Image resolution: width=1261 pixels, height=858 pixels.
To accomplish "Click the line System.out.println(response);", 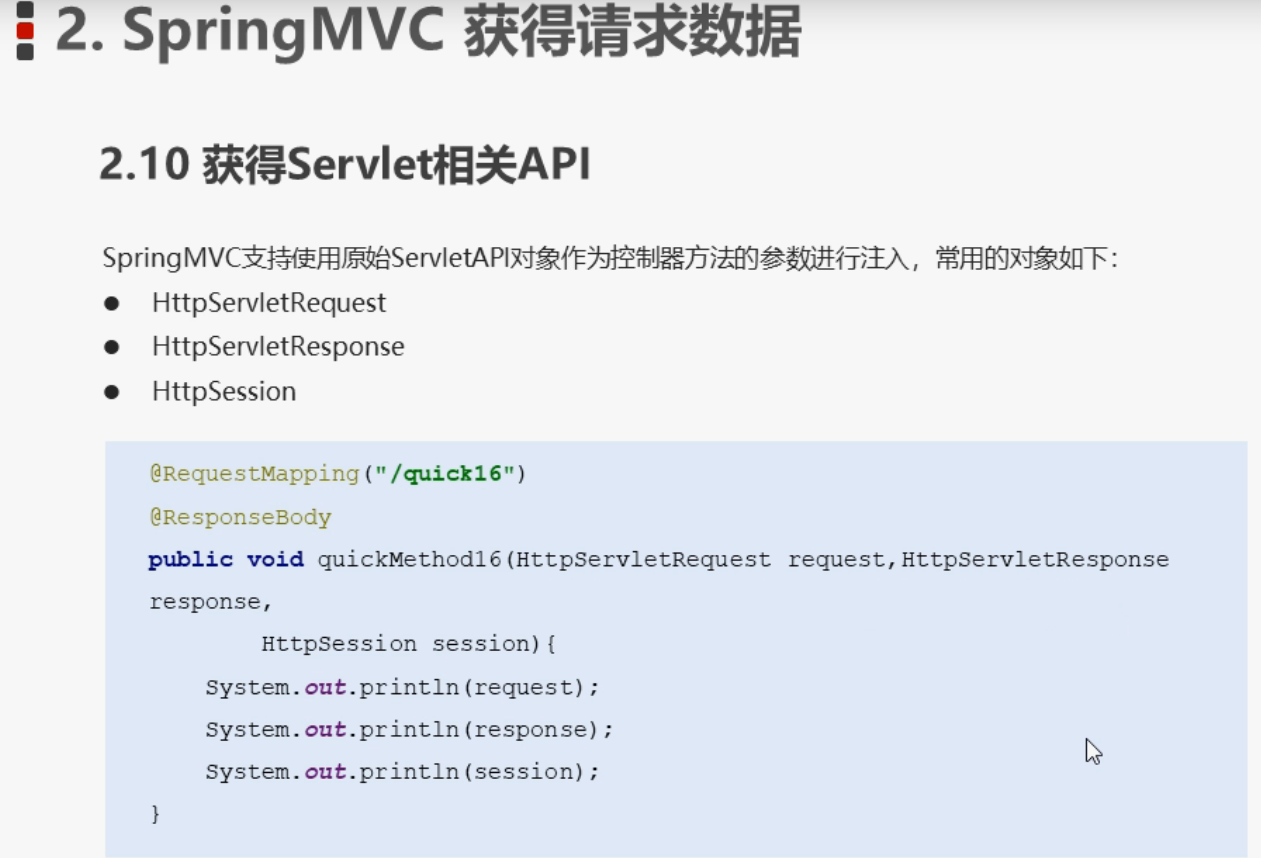I will click(x=409, y=729).
